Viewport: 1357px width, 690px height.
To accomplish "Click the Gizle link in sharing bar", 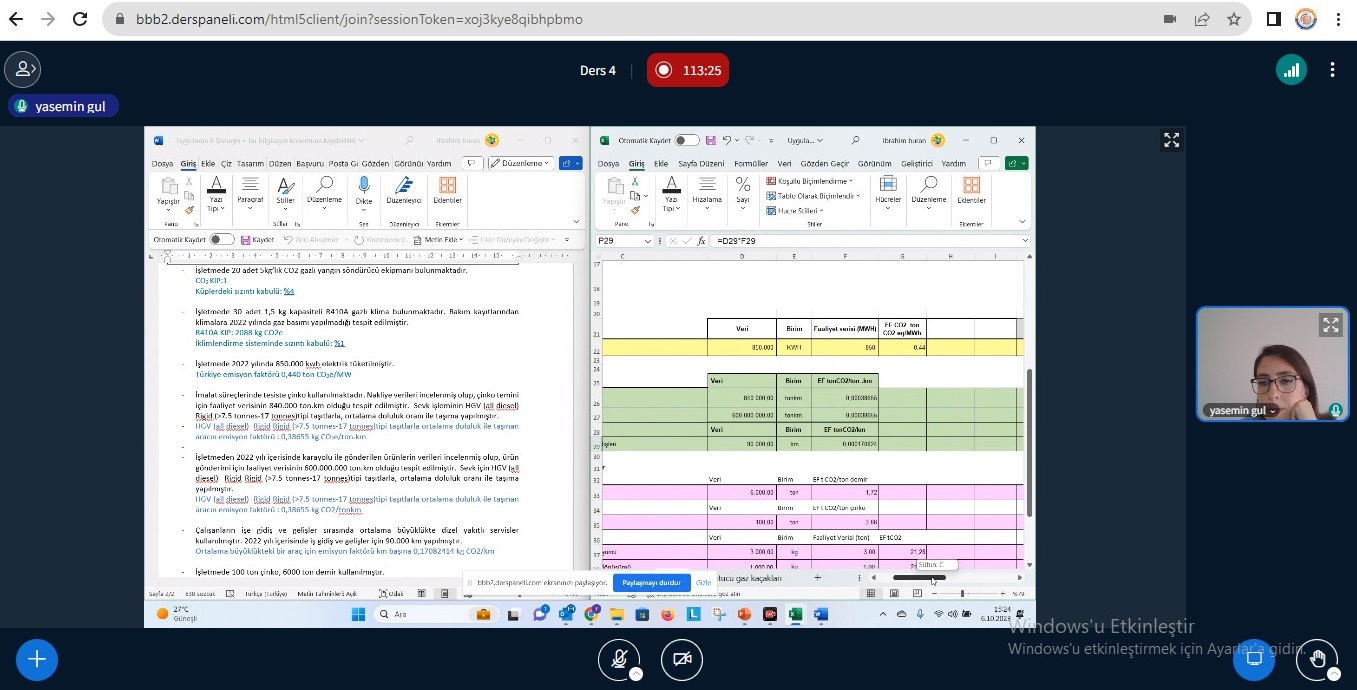I will pos(703,583).
